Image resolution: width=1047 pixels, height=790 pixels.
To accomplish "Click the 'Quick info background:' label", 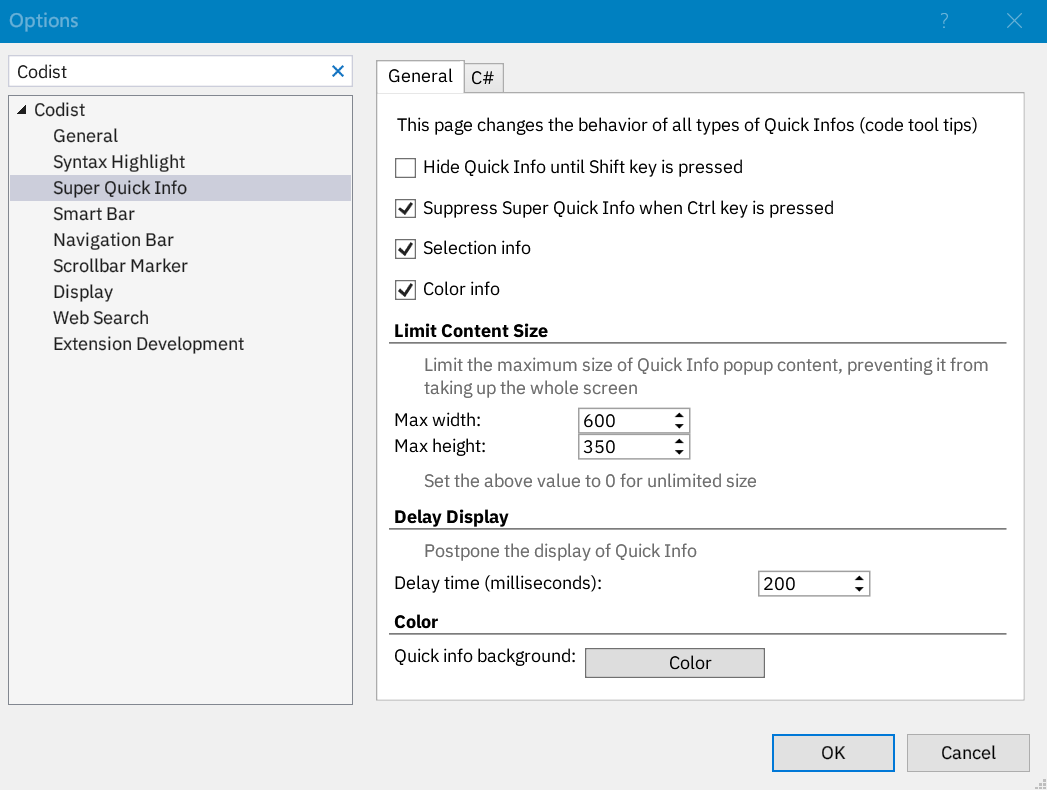I will [x=485, y=656].
